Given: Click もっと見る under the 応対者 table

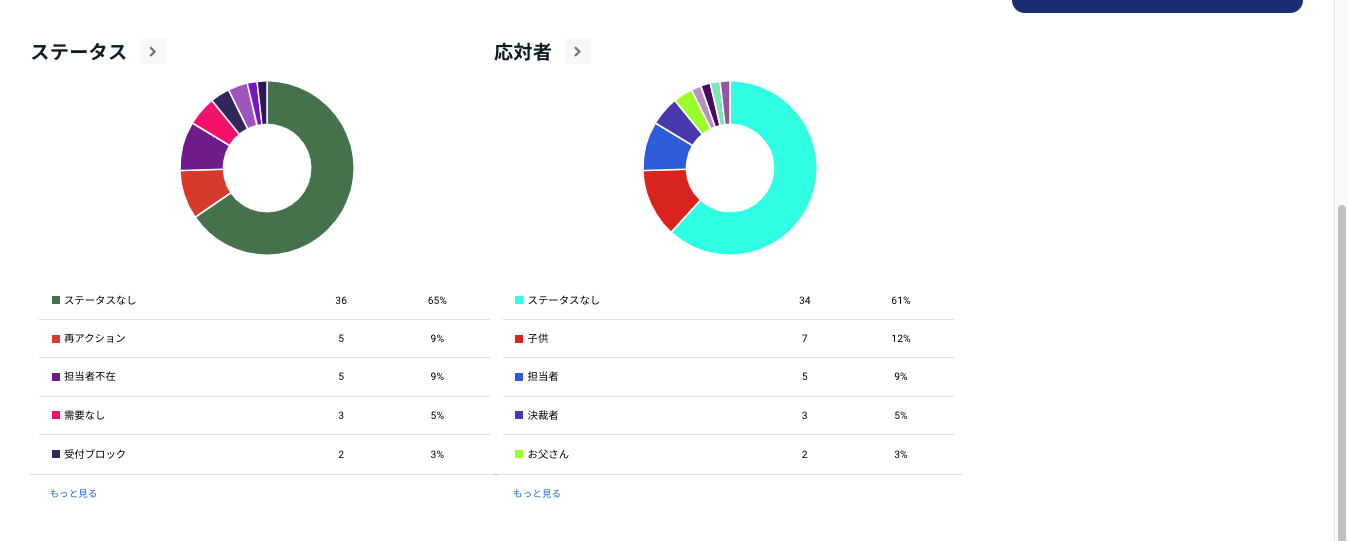Looking at the screenshot, I should coord(537,493).
